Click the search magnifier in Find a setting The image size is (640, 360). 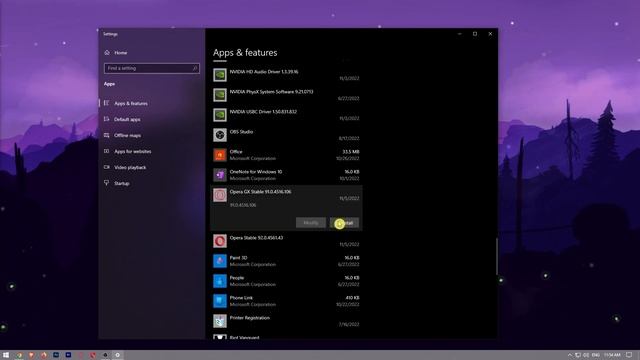click(x=195, y=68)
